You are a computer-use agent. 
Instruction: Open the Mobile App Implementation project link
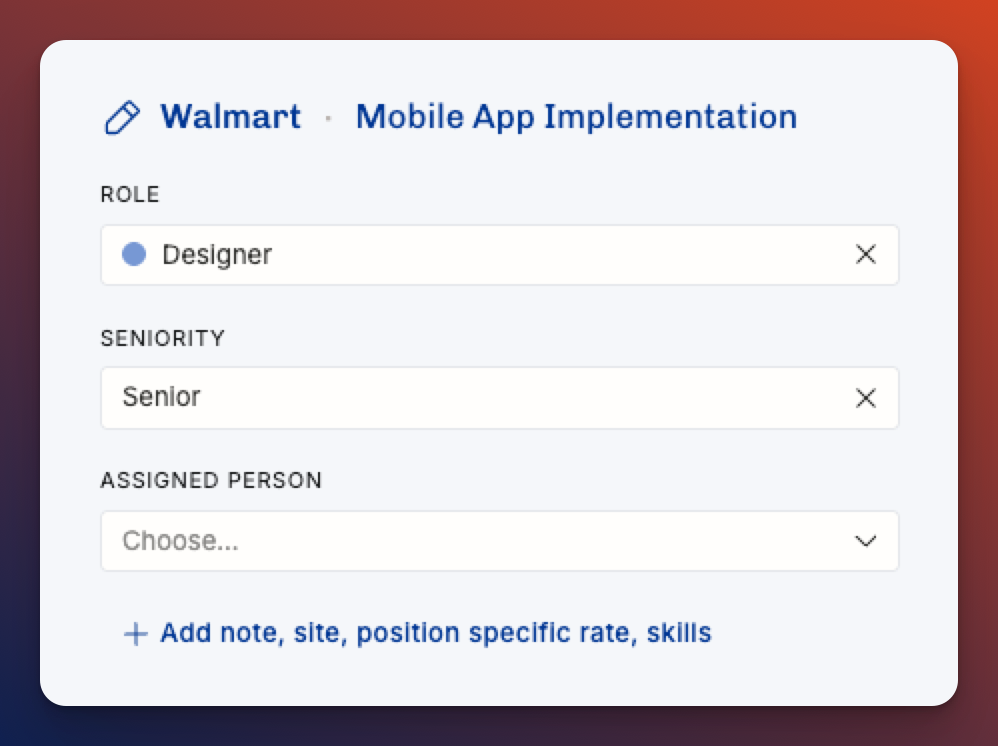pos(576,117)
